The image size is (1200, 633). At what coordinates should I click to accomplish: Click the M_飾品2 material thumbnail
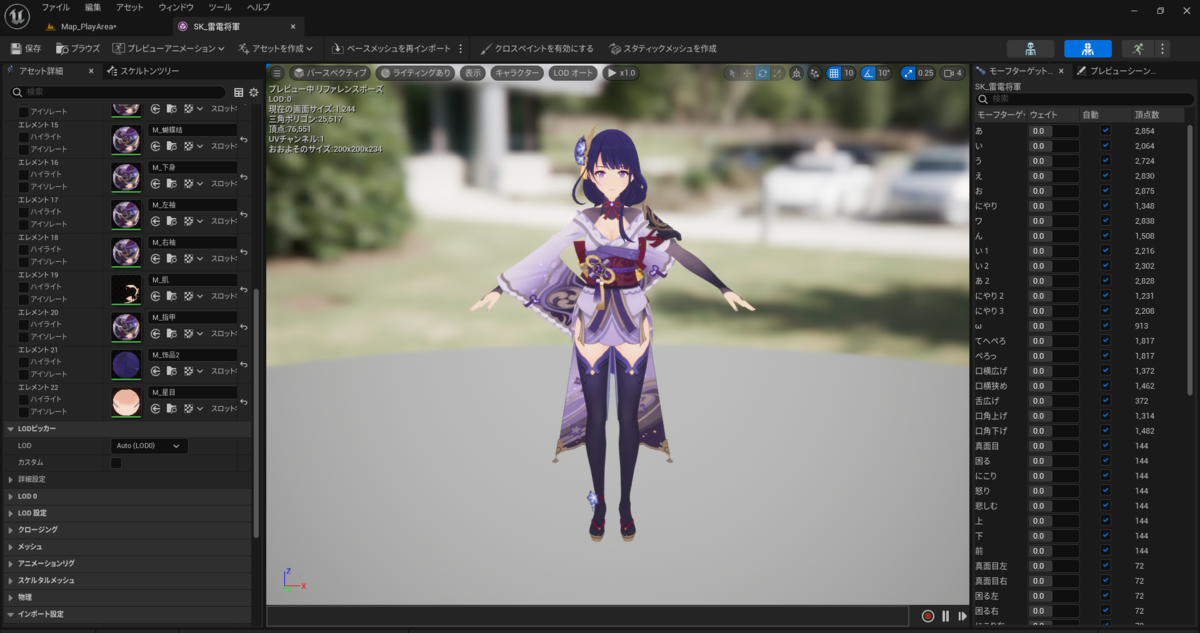126,365
